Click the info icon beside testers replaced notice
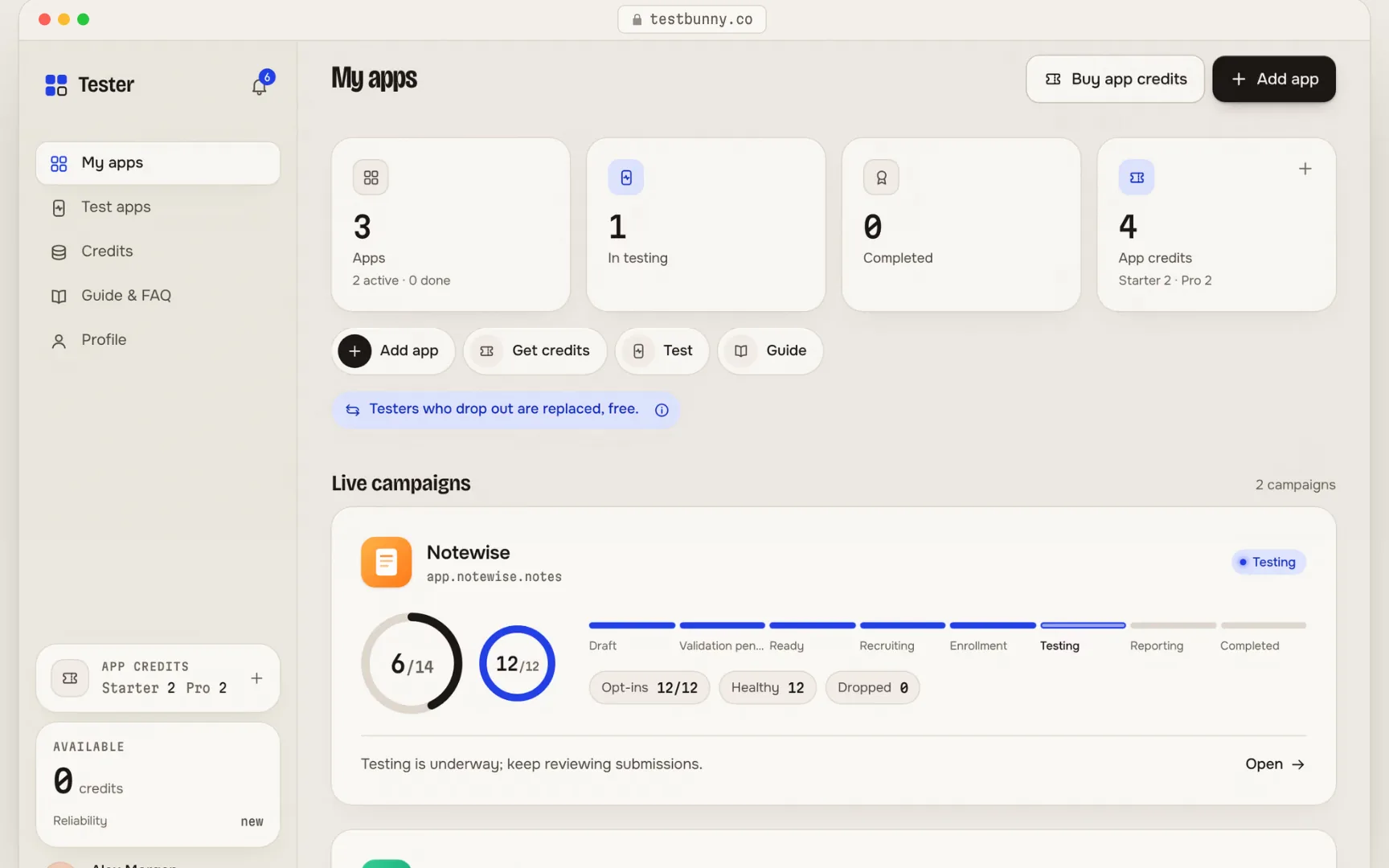The image size is (1389, 868). click(x=662, y=410)
